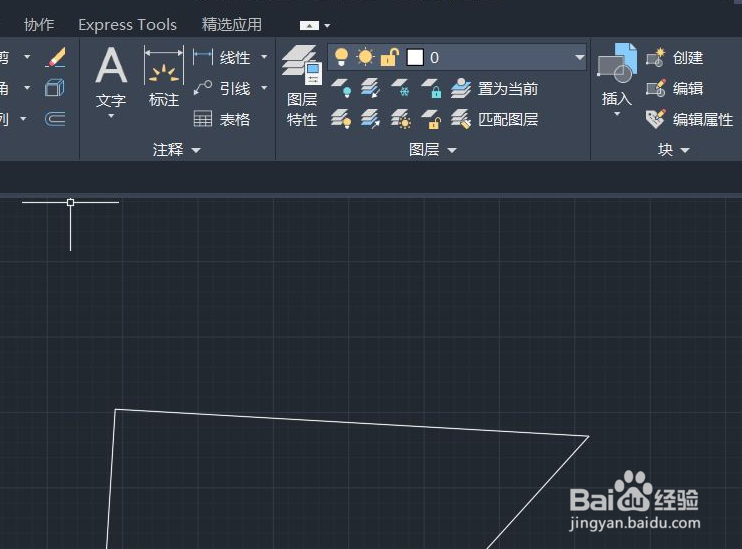The width and height of the screenshot is (742, 549).
Task: Click the top edge of the drawn polygon
Action: click(x=352, y=423)
